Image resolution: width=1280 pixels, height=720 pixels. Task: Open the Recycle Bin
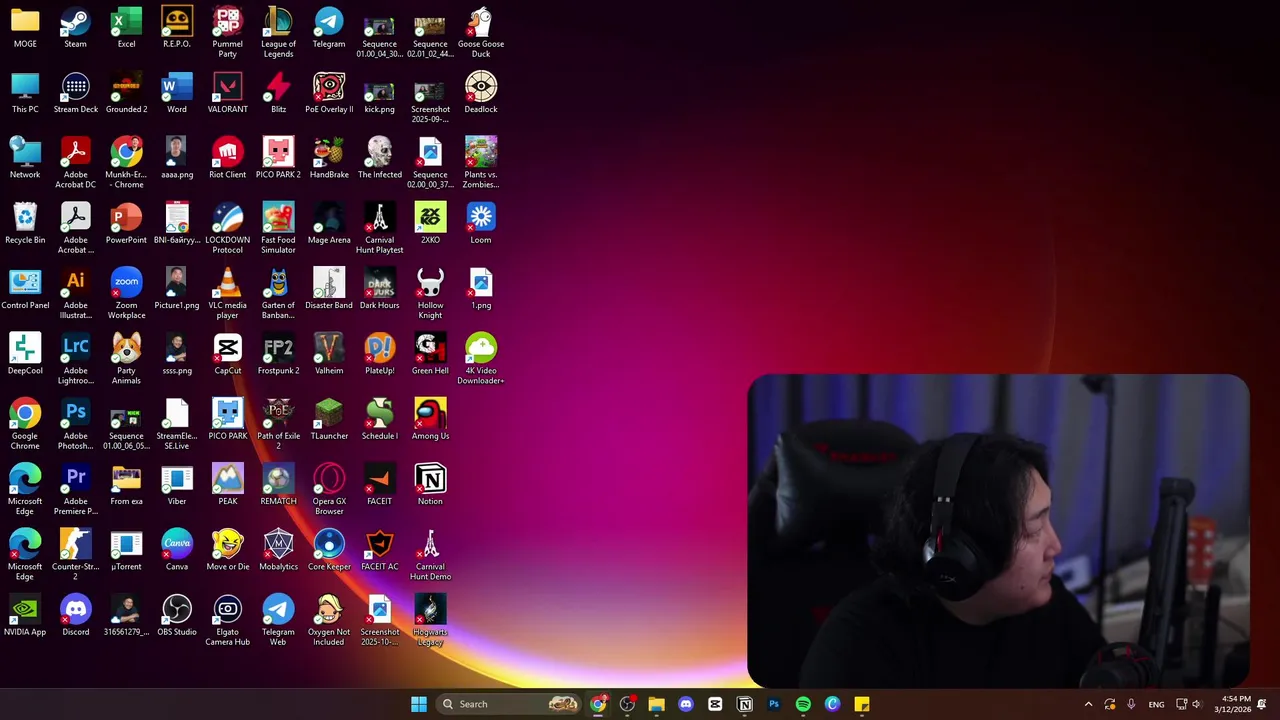pos(25,224)
